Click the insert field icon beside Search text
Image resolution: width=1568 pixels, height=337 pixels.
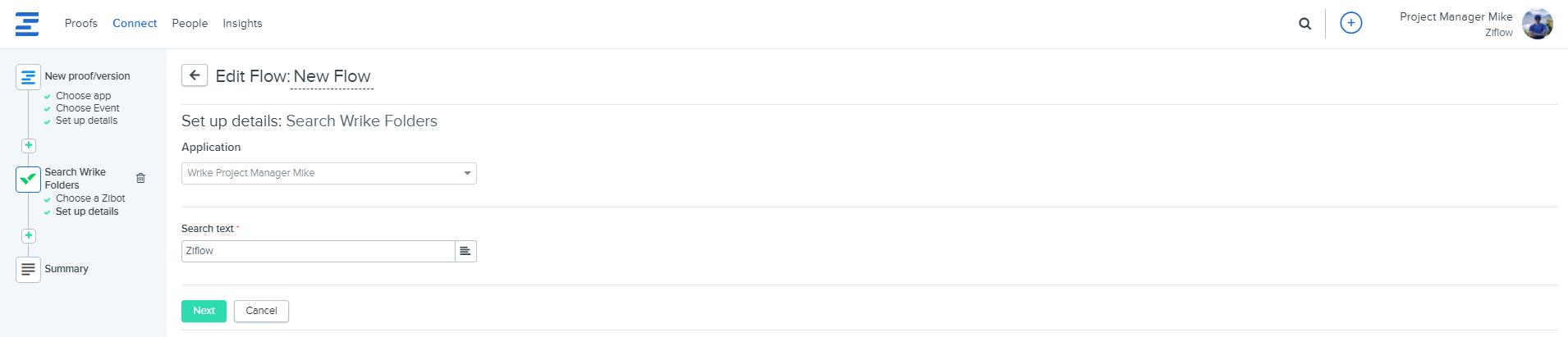pyautogui.click(x=465, y=251)
